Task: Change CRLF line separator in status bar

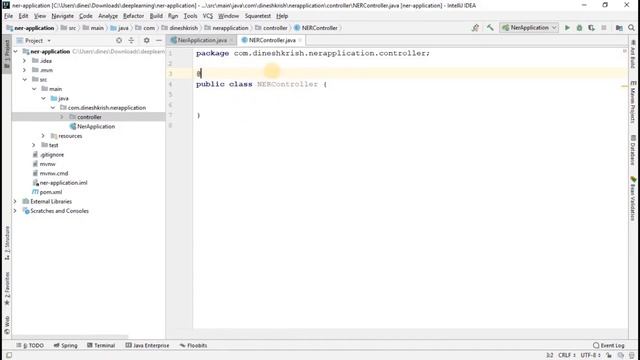Action: tap(567, 356)
